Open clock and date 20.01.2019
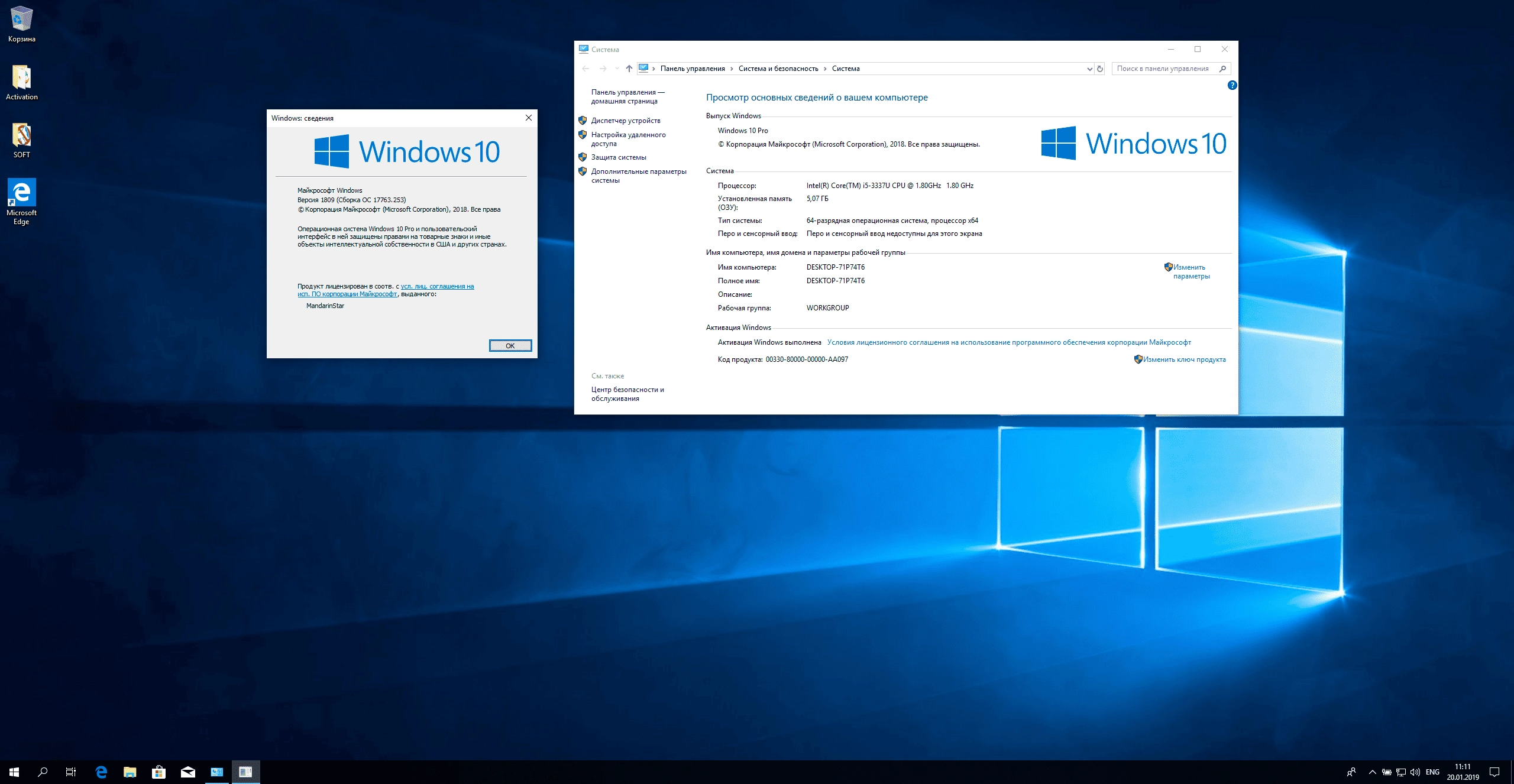Screen dimensions: 1514x784 click(x=1463, y=772)
